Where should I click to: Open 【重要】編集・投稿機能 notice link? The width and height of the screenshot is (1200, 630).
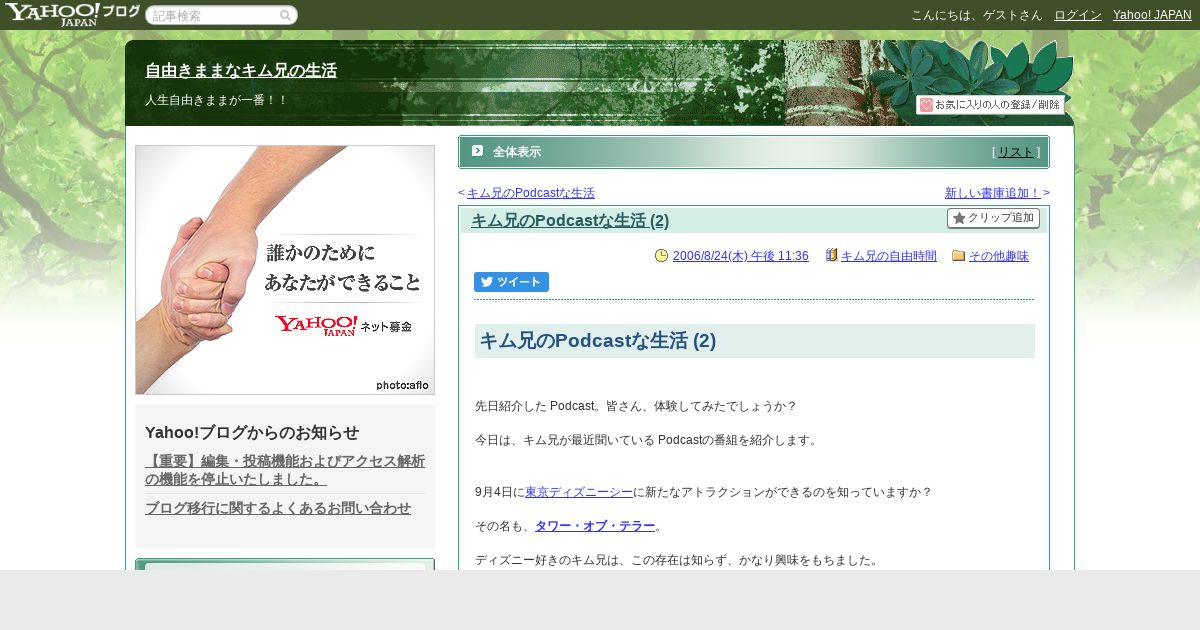click(x=285, y=470)
